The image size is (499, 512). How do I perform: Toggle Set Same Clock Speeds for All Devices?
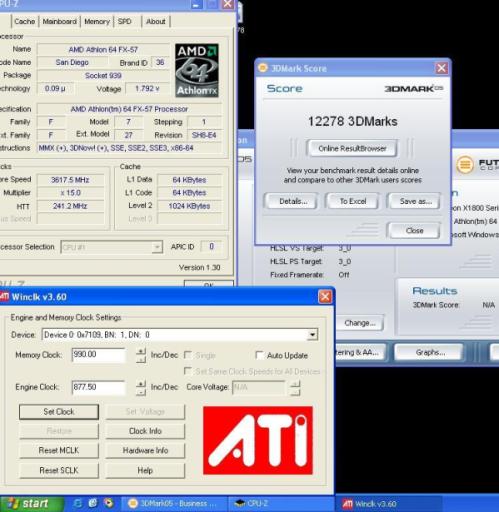[x=188, y=371]
